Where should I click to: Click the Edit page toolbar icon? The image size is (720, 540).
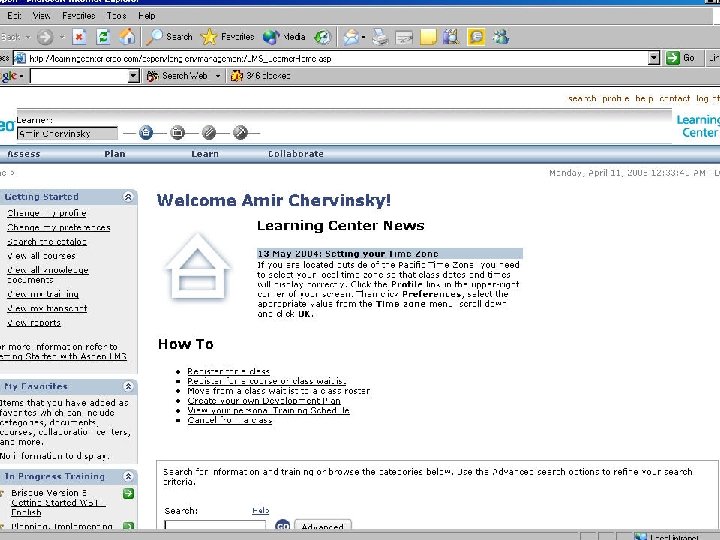[404, 37]
